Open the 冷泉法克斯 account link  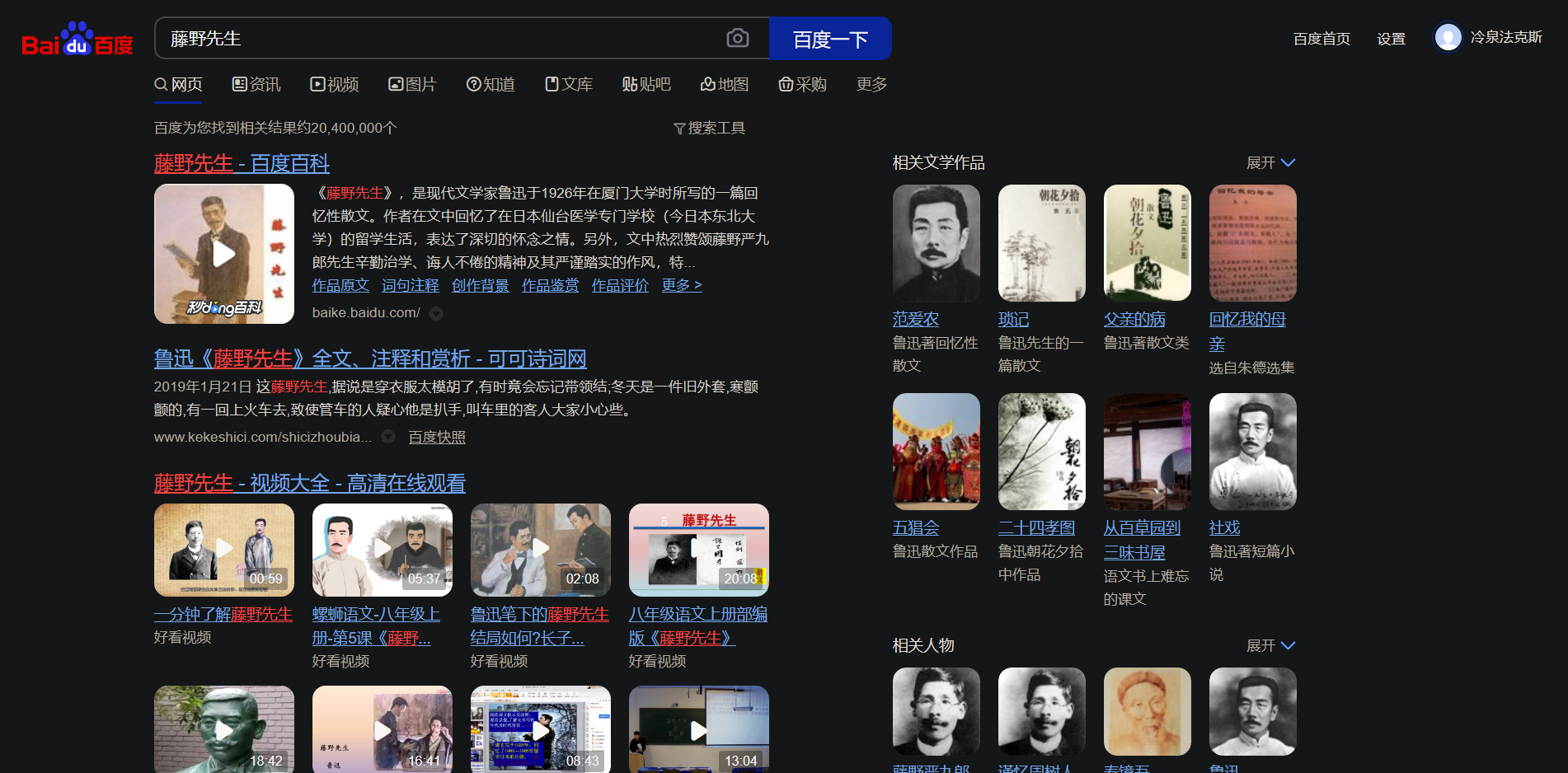(1506, 37)
